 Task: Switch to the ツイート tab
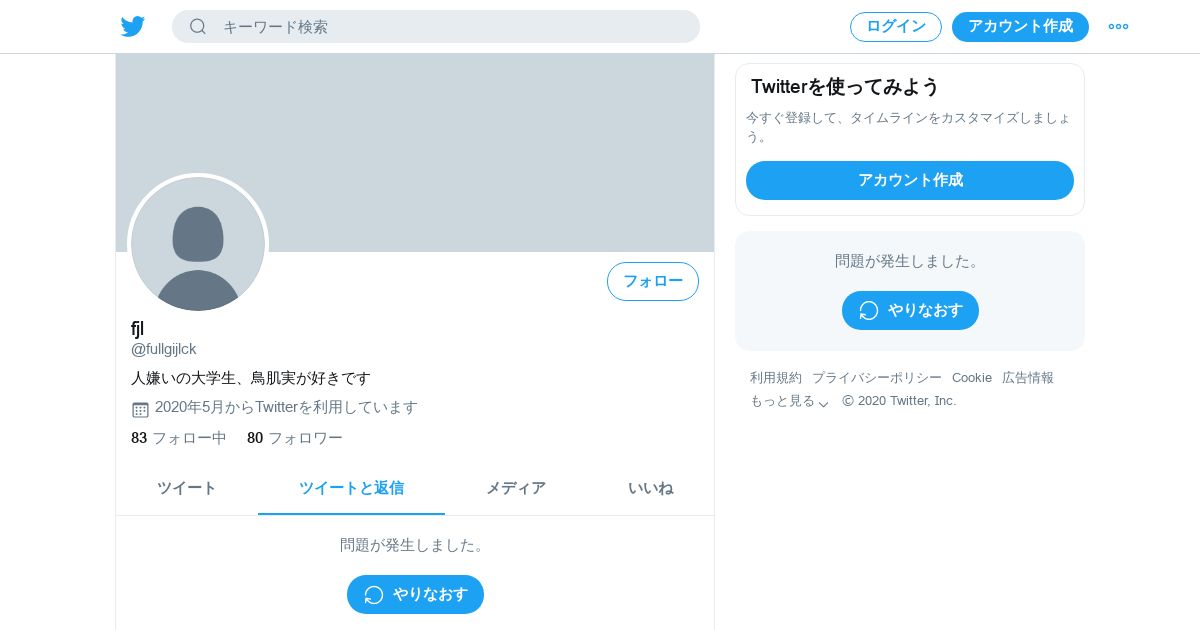pyautogui.click(x=187, y=489)
